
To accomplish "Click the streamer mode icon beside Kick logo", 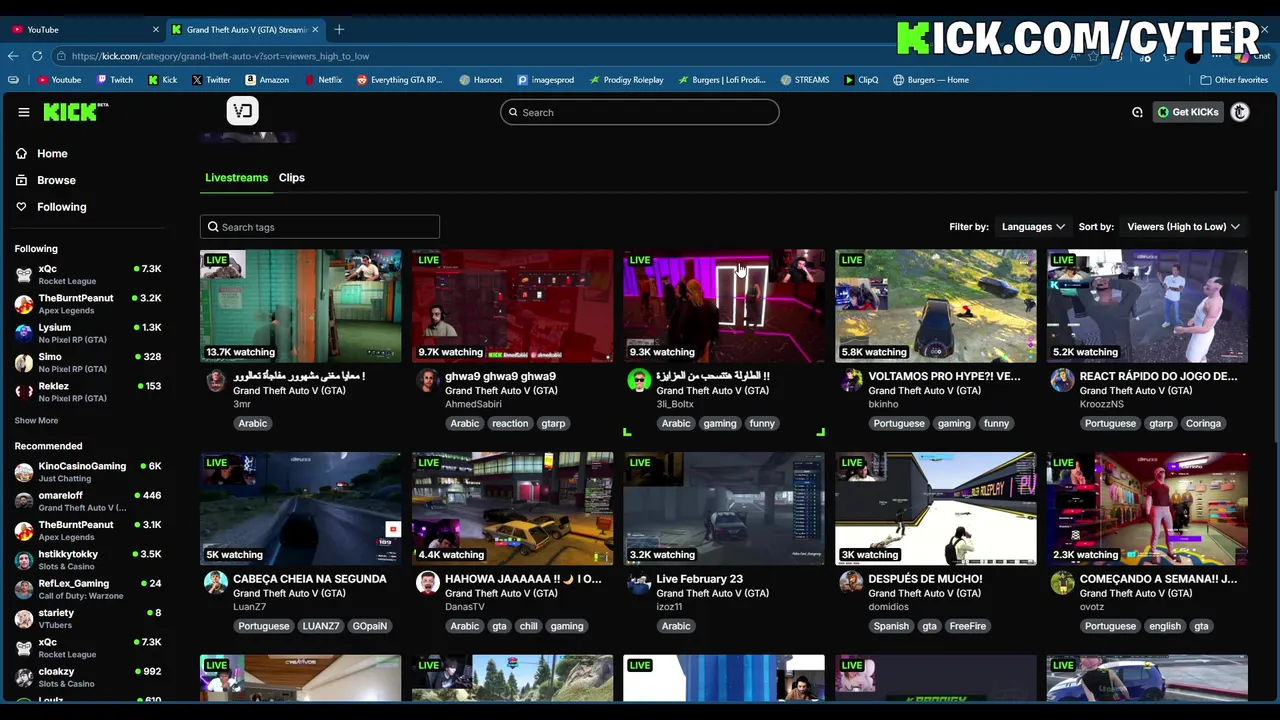I will coord(242,111).
